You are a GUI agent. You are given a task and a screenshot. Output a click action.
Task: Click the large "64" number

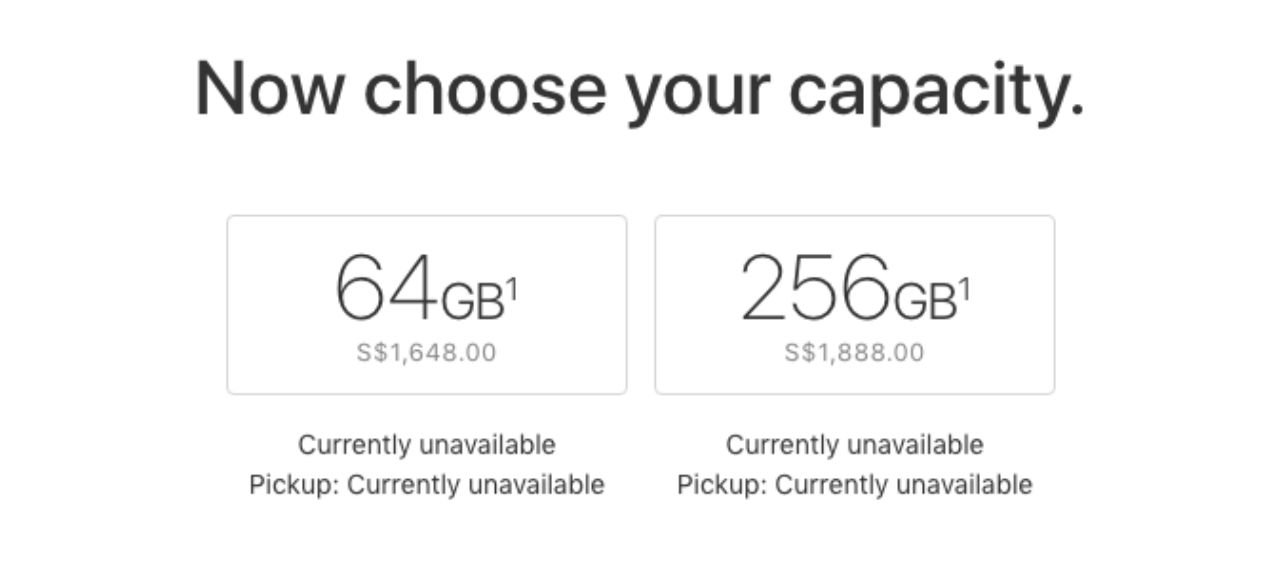tap(385, 288)
